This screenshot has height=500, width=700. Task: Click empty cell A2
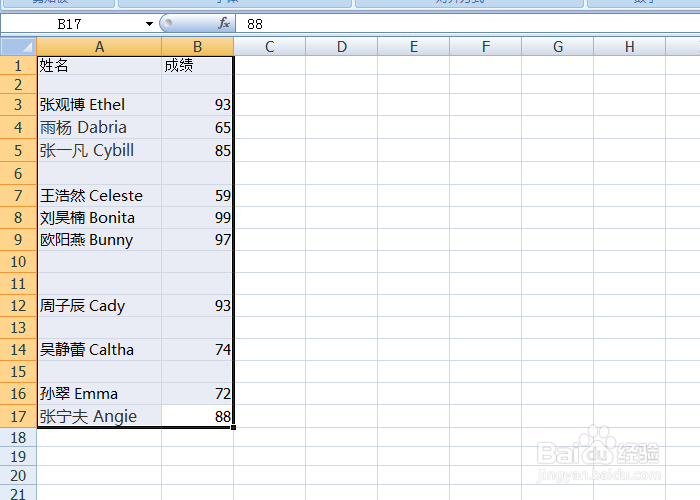point(99,84)
